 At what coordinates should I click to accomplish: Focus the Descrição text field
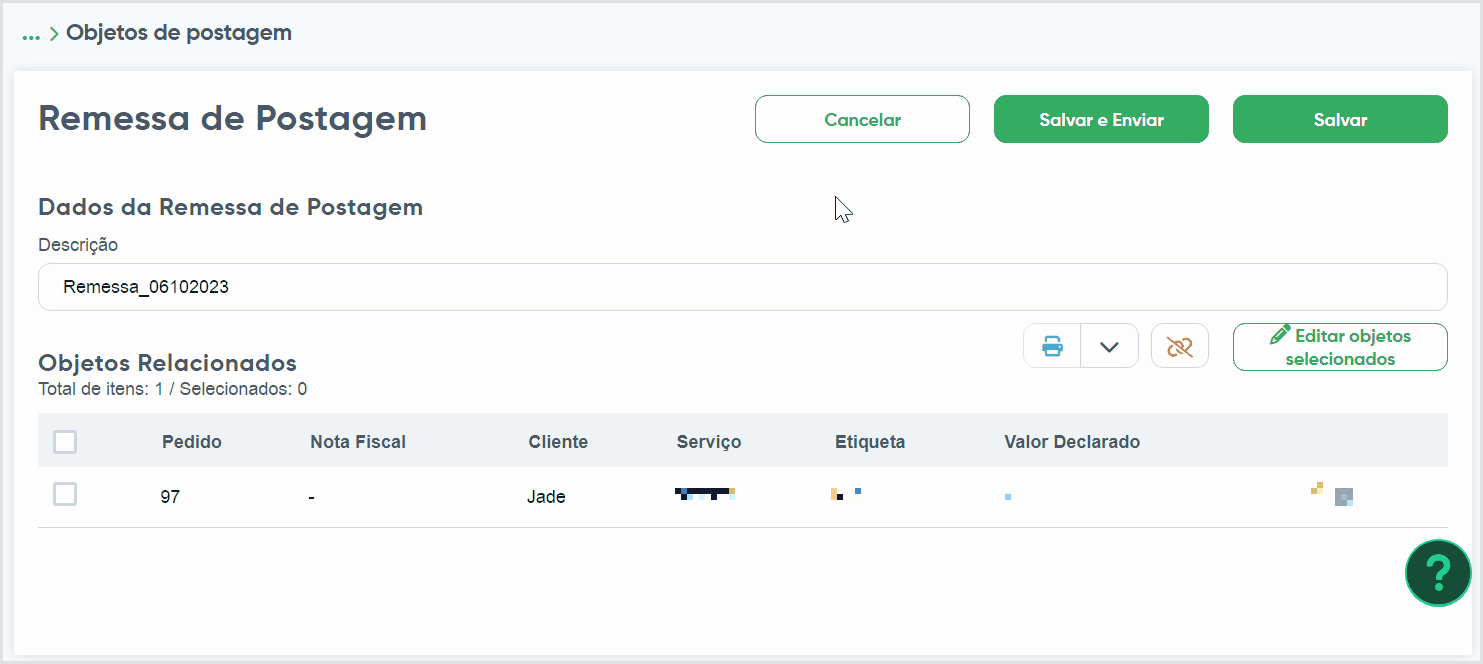coord(742,287)
